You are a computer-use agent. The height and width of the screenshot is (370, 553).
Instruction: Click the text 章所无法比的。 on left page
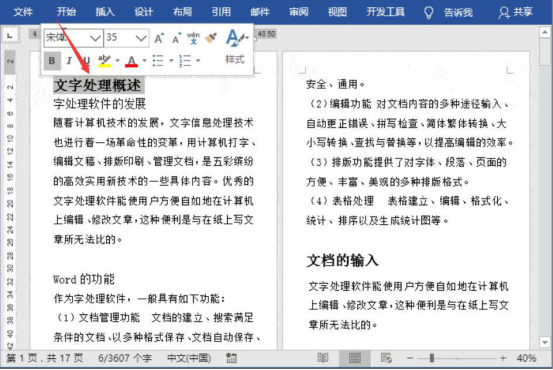(x=88, y=239)
